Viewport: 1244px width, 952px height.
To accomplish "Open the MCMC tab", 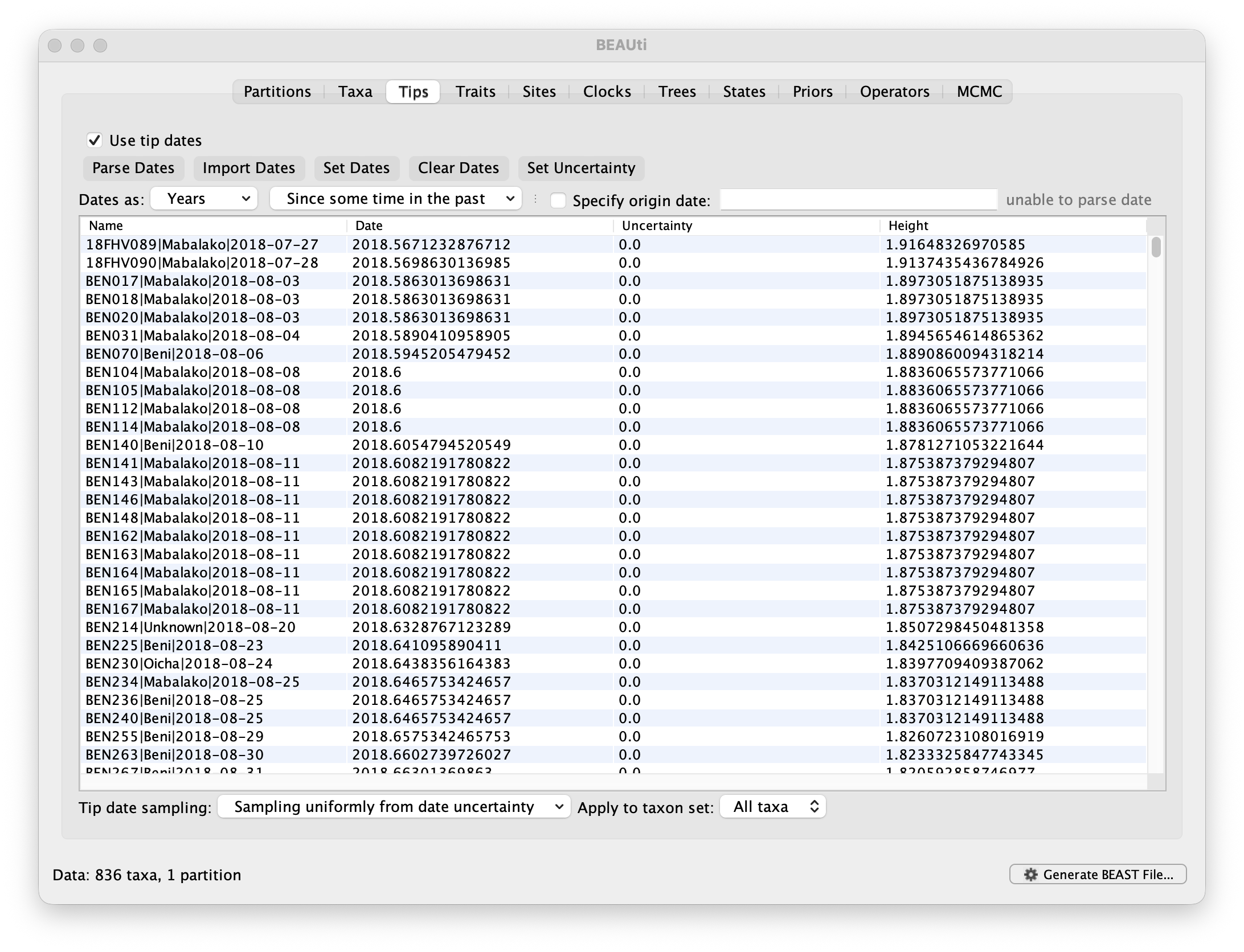I will tap(980, 92).
